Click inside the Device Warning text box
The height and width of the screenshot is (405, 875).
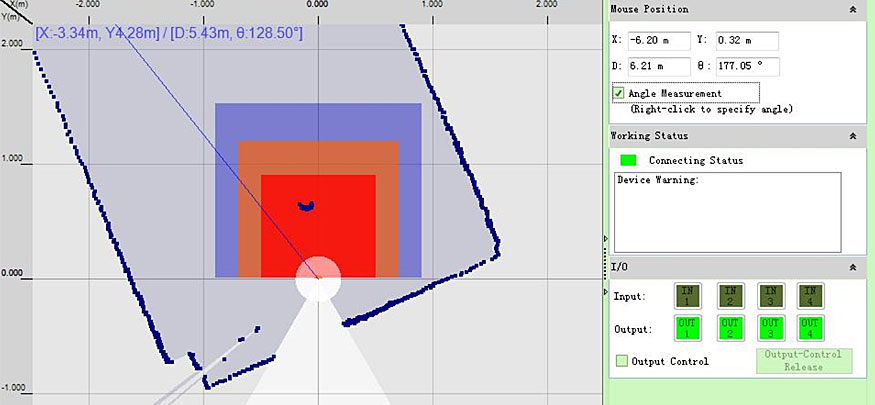pos(727,212)
